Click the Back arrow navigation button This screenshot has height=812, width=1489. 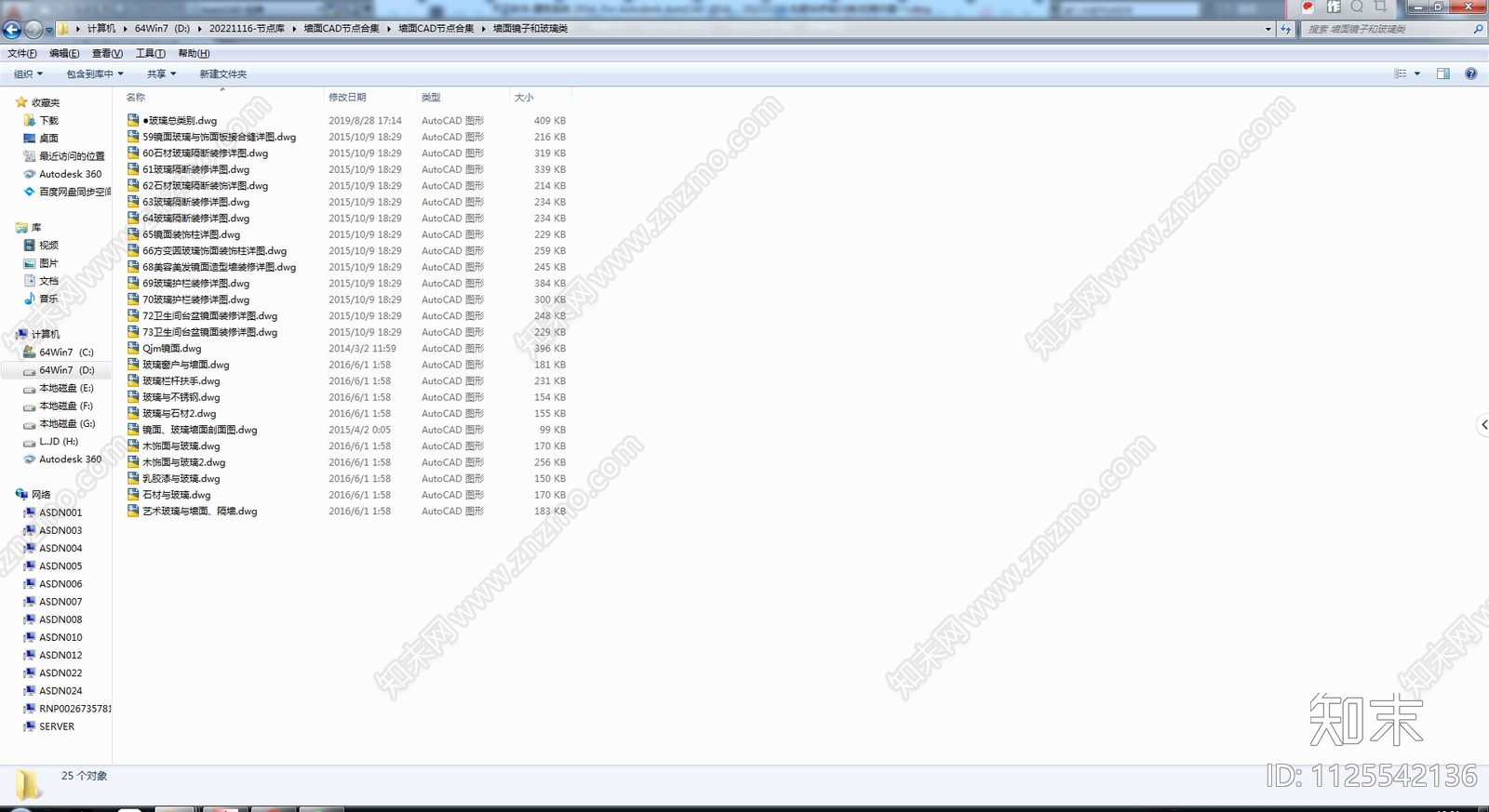pyautogui.click(x=12, y=30)
